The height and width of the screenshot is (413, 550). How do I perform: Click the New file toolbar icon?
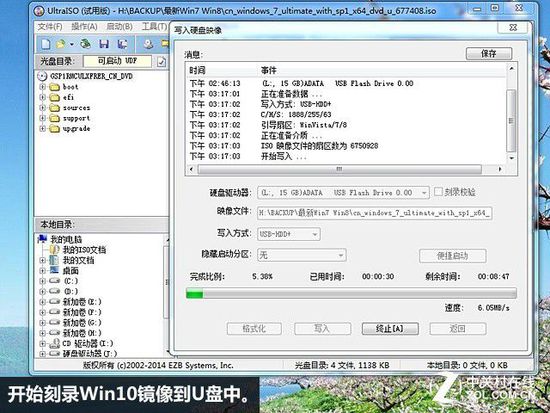pyautogui.click(x=46, y=44)
